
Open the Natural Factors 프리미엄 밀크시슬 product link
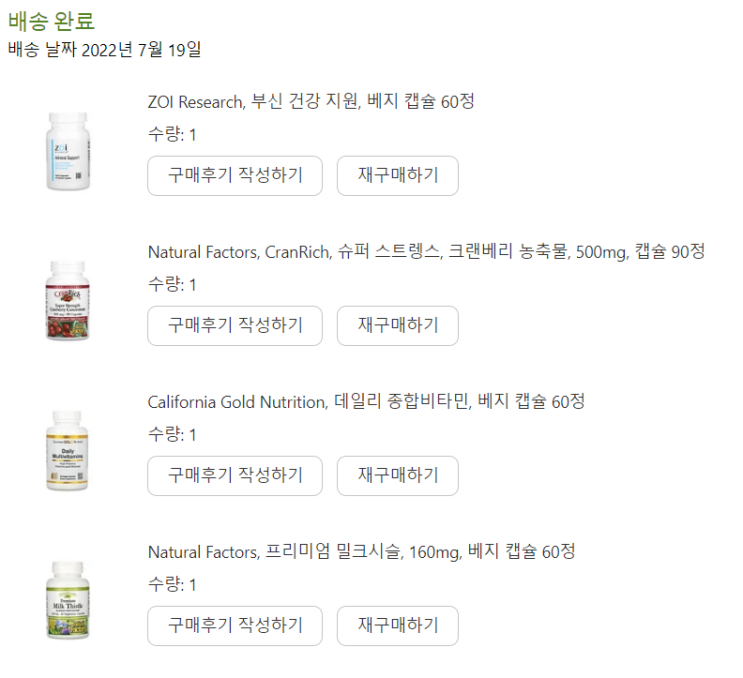(361, 552)
